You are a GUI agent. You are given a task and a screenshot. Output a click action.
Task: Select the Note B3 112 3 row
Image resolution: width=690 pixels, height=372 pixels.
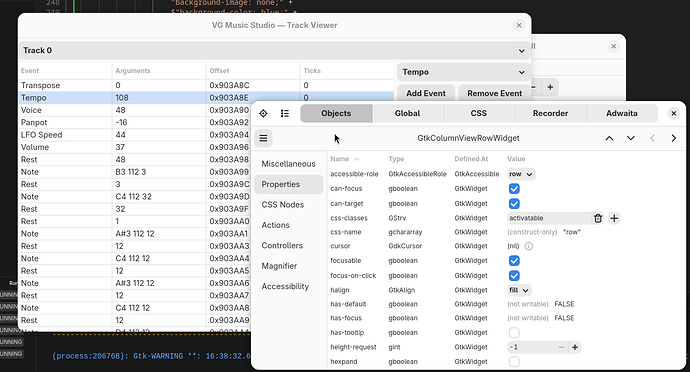tap(135, 172)
